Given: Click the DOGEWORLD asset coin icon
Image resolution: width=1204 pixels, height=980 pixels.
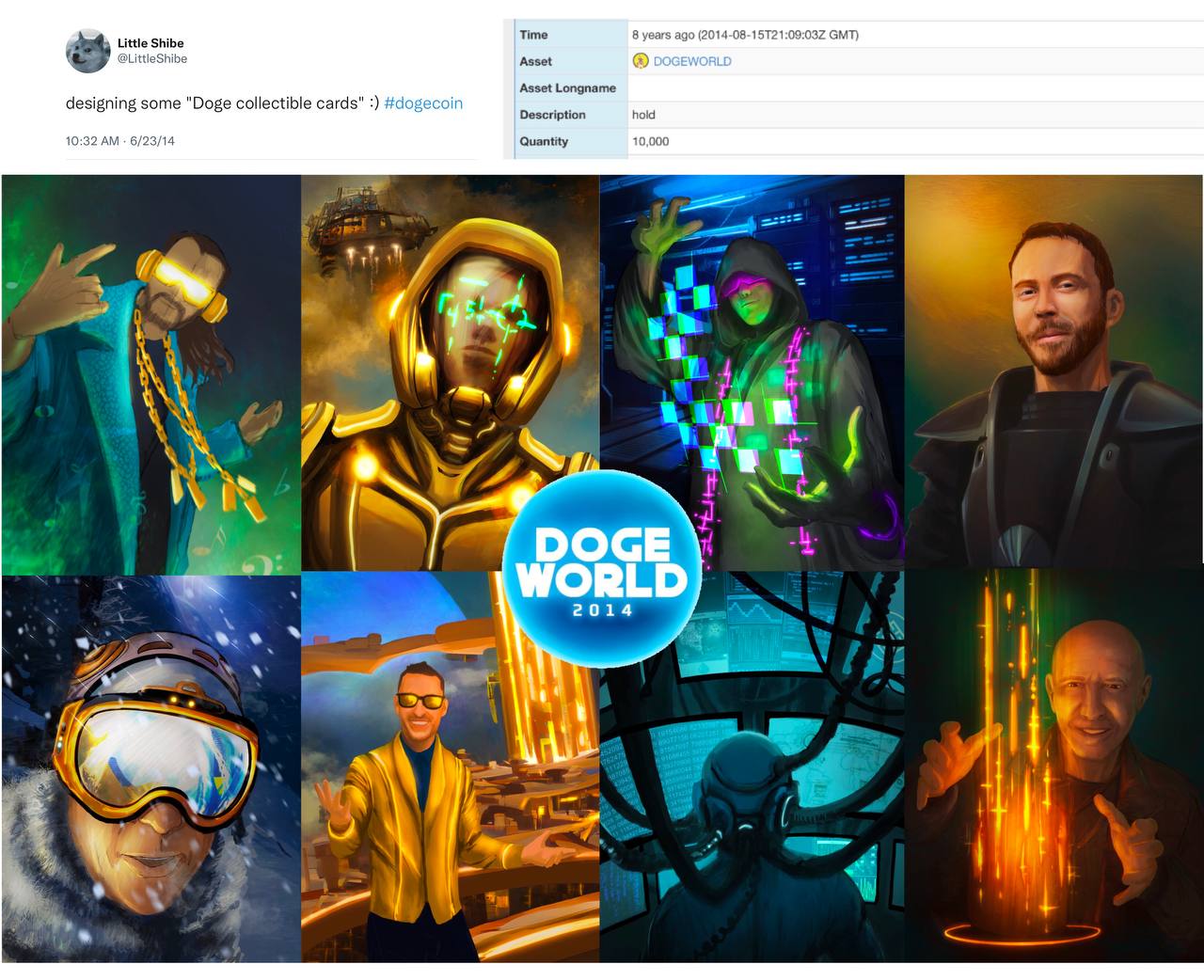Looking at the screenshot, I should (x=641, y=61).
